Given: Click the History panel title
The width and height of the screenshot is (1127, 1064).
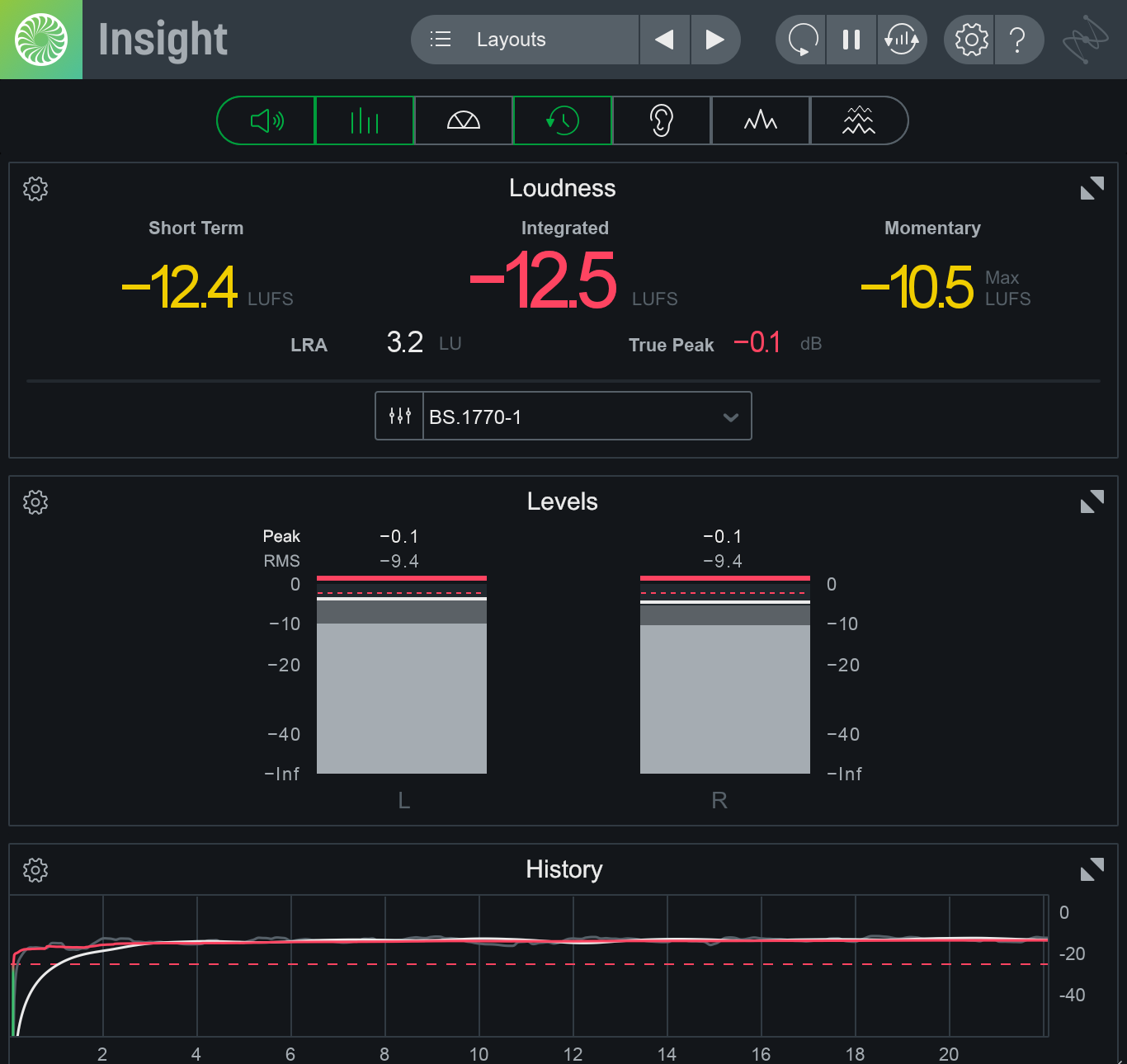Looking at the screenshot, I should 564,869.
